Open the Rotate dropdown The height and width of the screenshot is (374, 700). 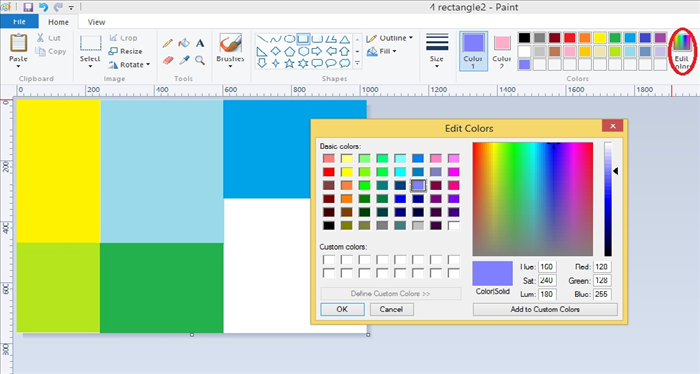pos(129,65)
